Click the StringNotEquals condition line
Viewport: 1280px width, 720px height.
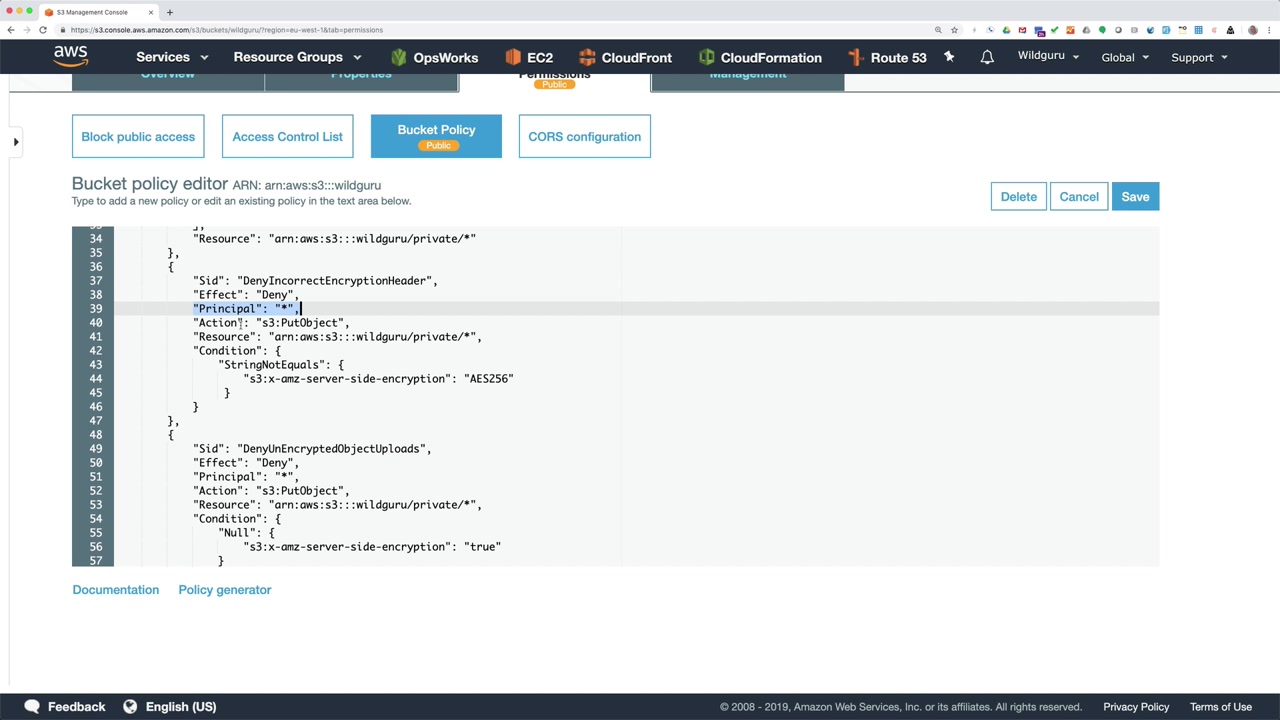pos(281,365)
